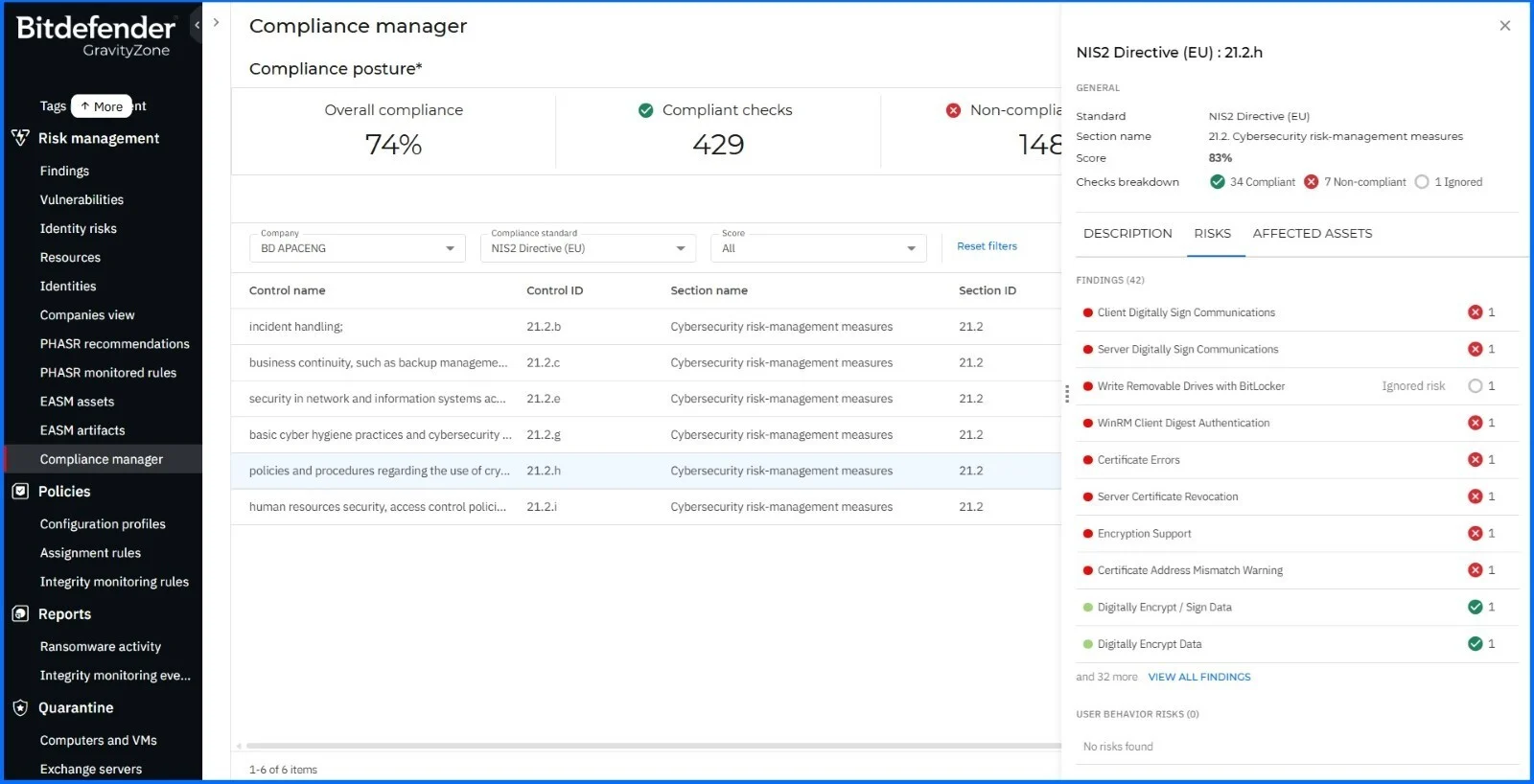The image size is (1534, 784).
Task: Click the Policies section icon in sidebar
Action: tap(20, 492)
